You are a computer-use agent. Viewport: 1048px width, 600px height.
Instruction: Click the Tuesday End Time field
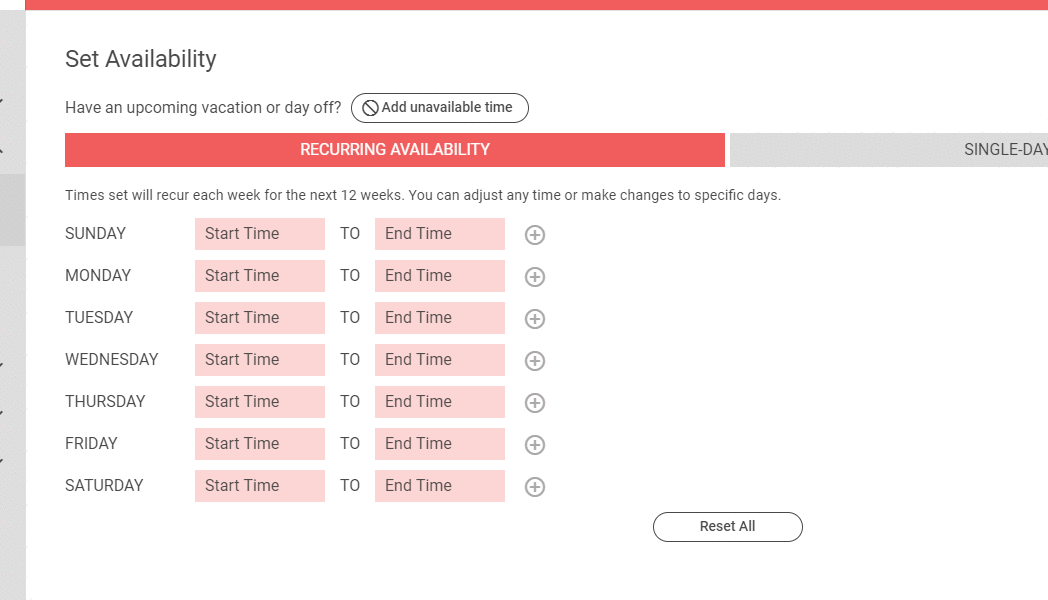[440, 318]
